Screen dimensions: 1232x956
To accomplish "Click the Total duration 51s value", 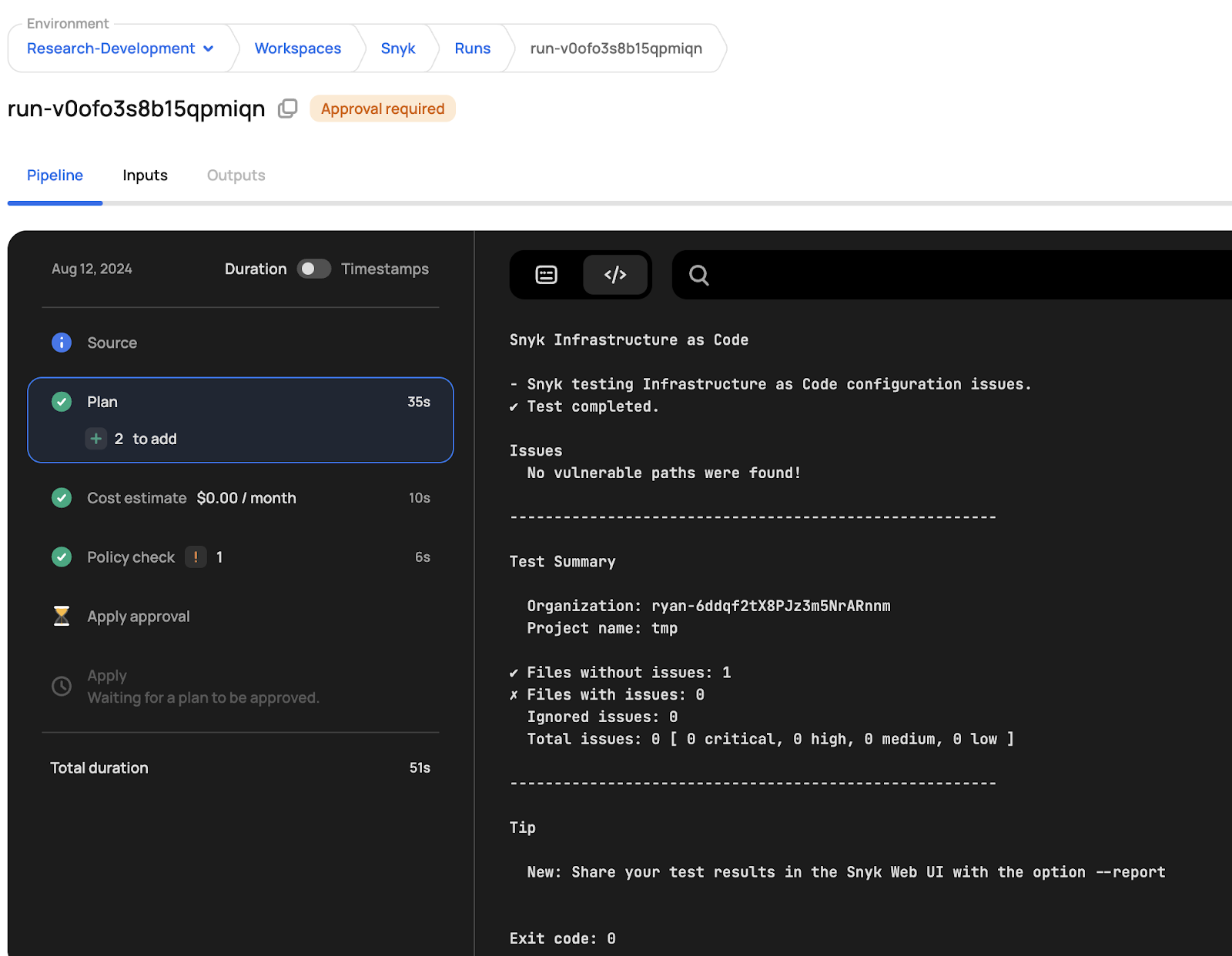I will click(x=420, y=767).
